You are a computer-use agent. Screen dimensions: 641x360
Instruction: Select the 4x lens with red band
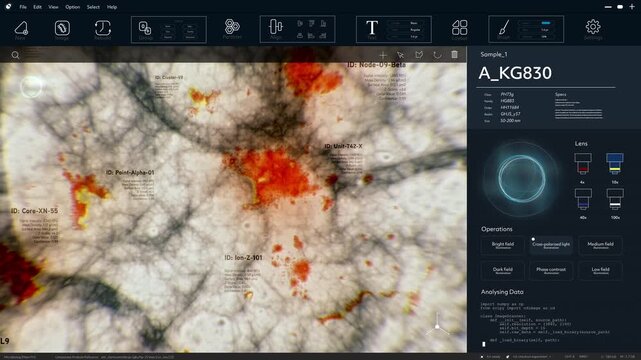tap(583, 164)
